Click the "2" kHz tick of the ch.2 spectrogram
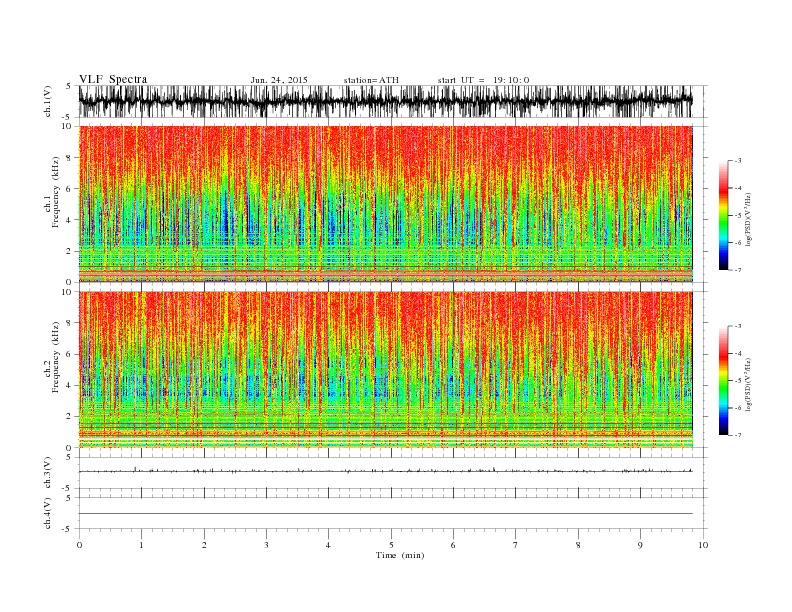The height and width of the screenshot is (612, 792). coord(69,417)
